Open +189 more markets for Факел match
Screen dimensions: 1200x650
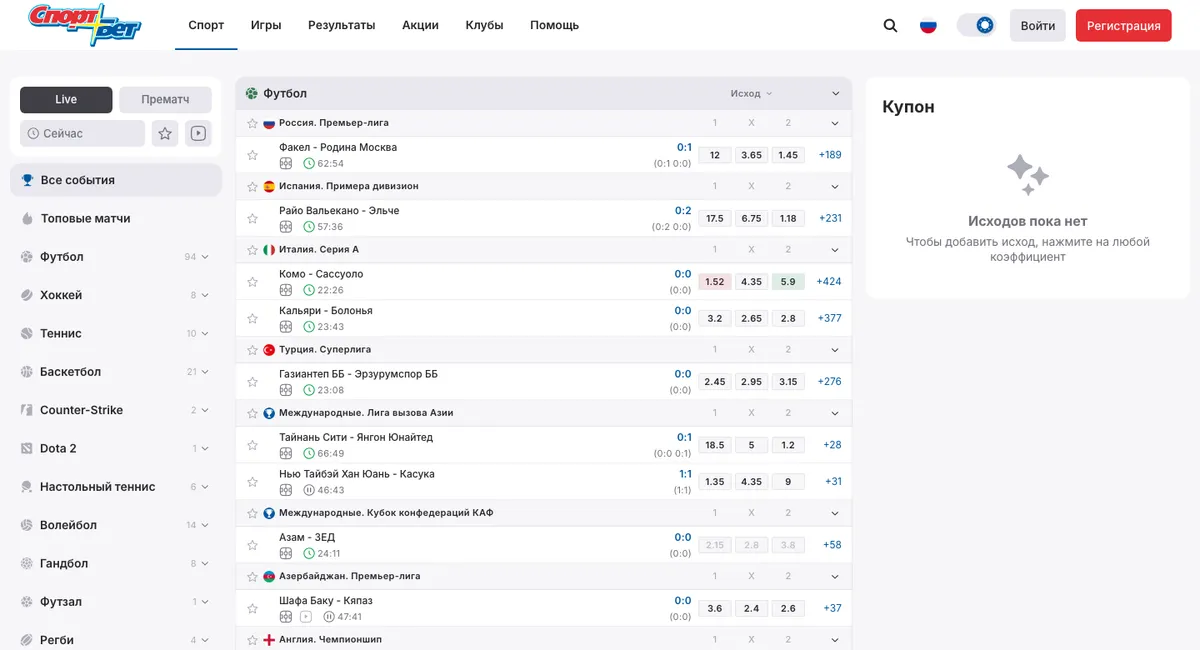(830, 155)
